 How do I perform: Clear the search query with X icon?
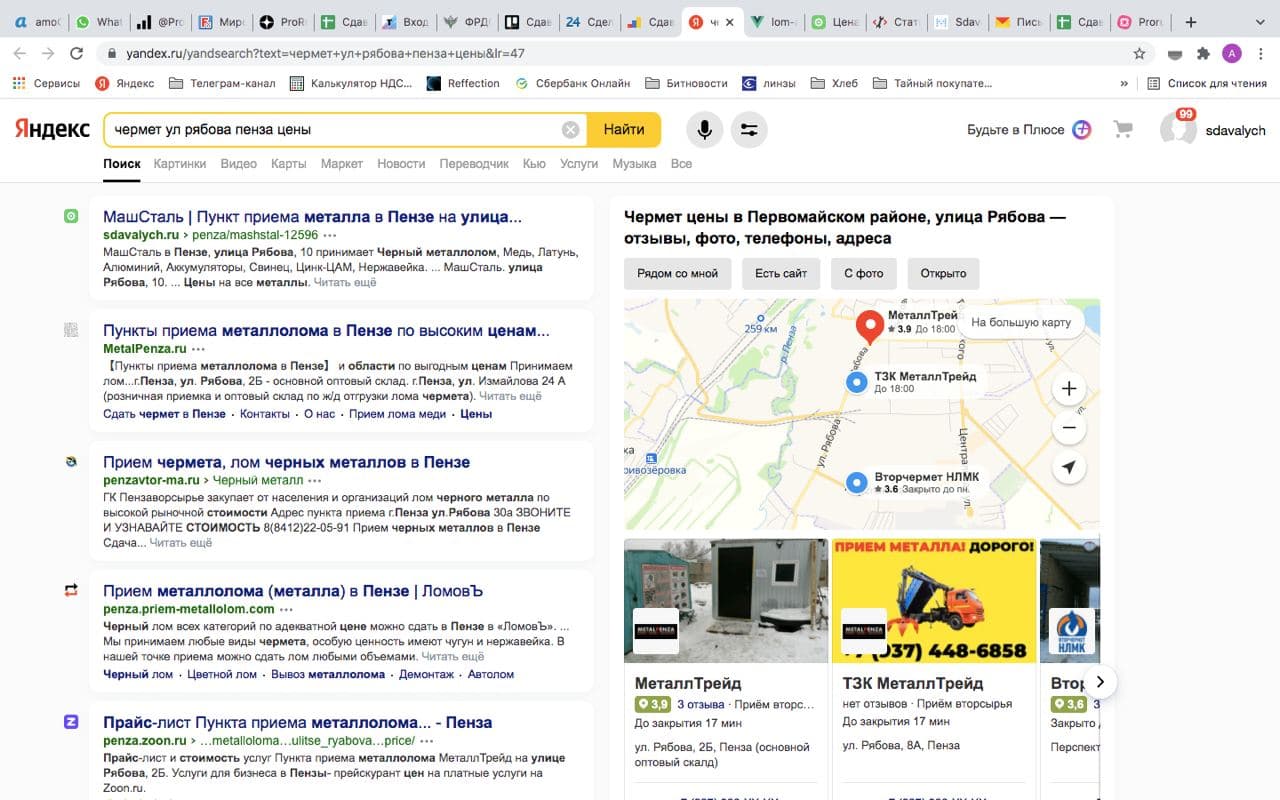(x=570, y=129)
